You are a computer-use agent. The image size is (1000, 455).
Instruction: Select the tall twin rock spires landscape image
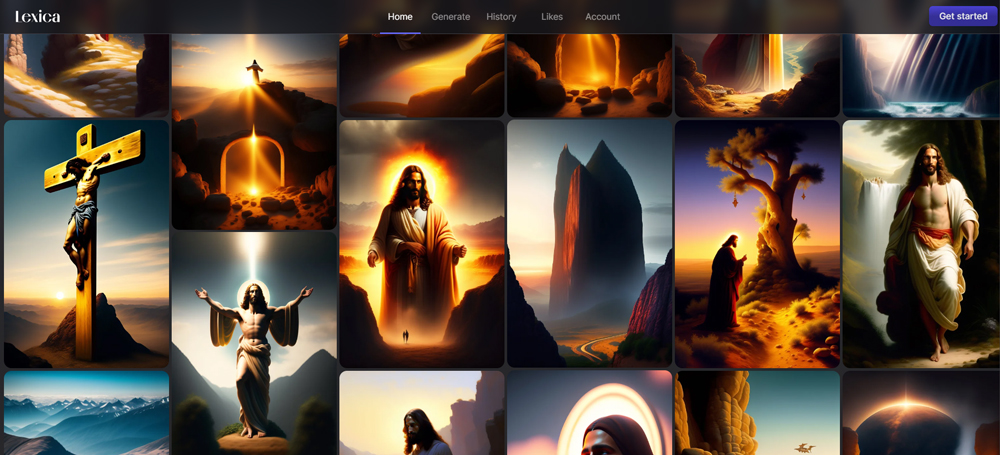coord(589,244)
